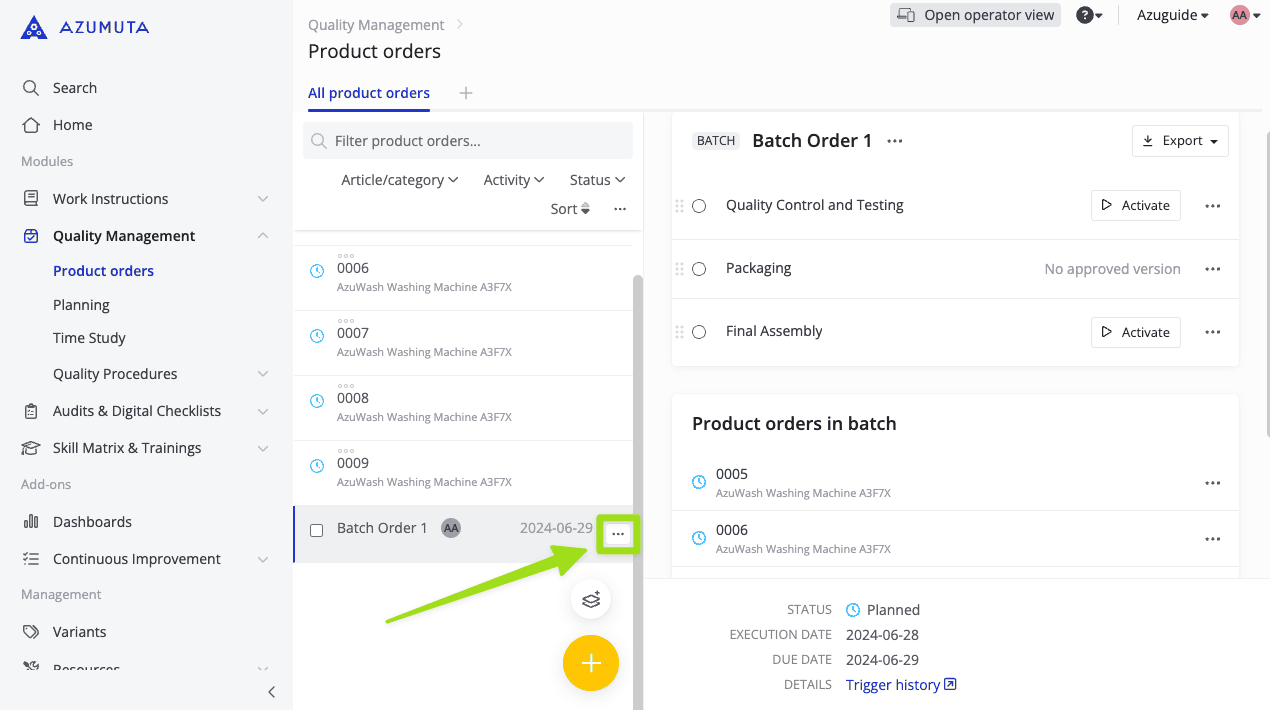Switch to the All product orders tab
The height and width of the screenshot is (710, 1270).
click(x=368, y=92)
